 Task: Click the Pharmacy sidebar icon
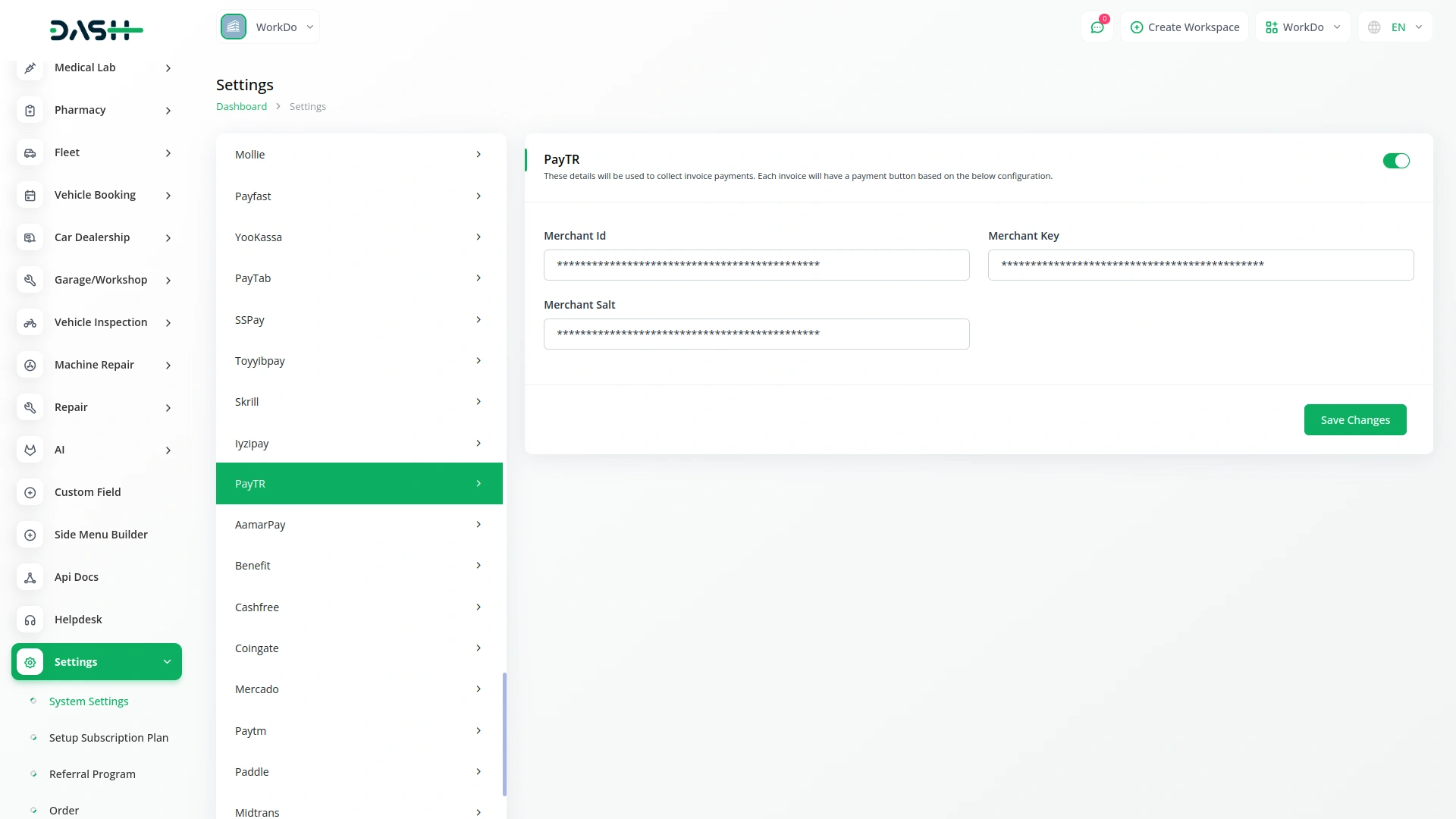point(30,111)
